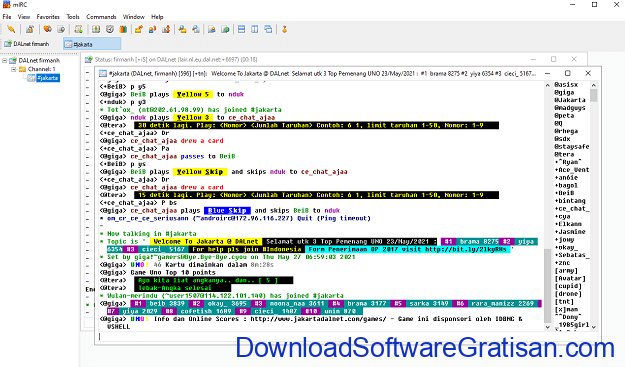Select nick @giga in nick list
625x367 pixels.
[x=564, y=92]
